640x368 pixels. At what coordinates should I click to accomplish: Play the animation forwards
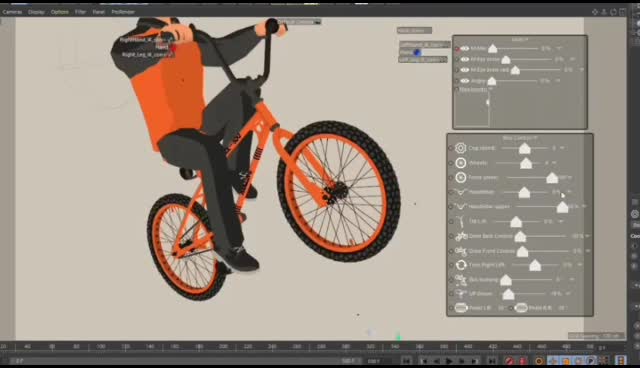coord(449,361)
